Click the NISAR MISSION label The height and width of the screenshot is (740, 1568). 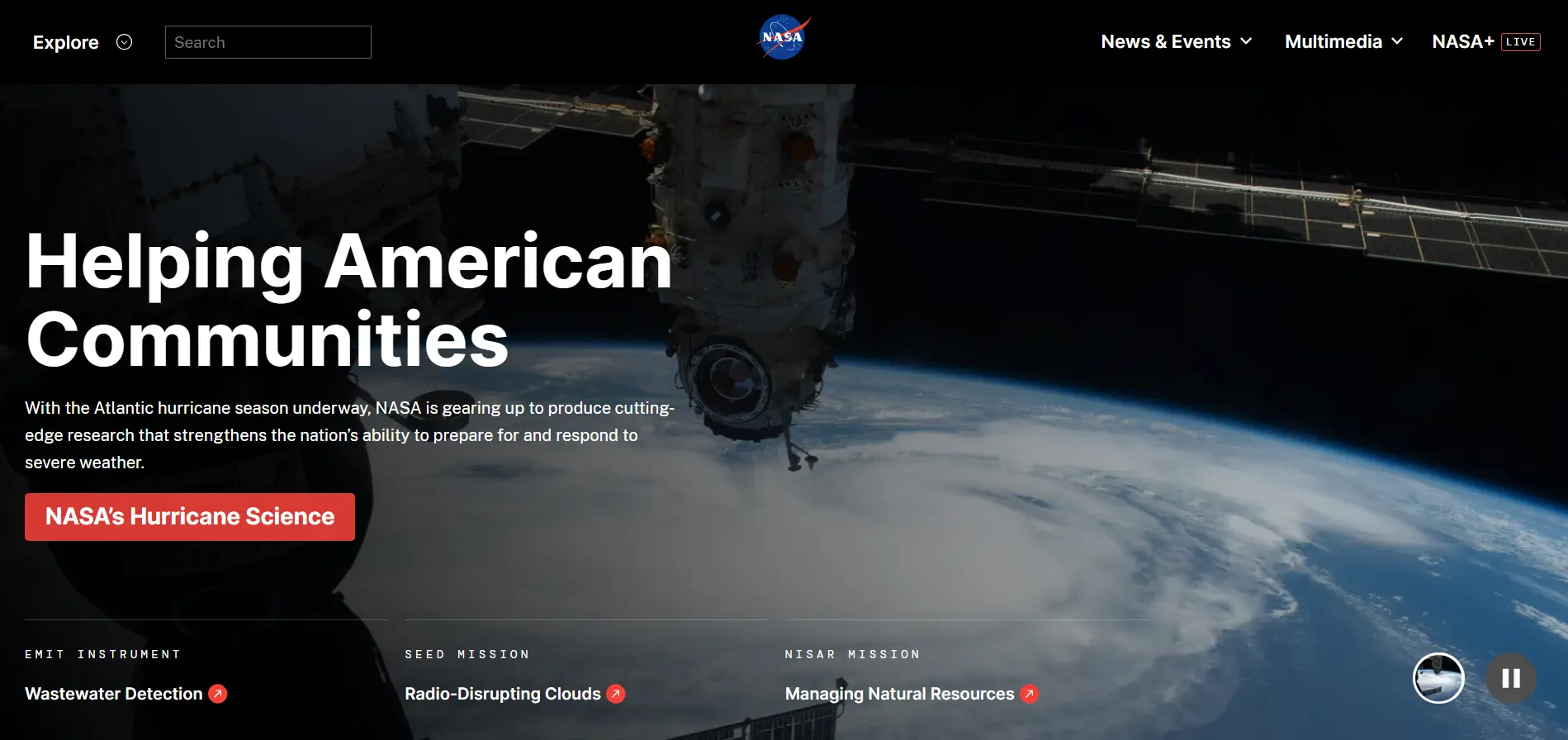pos(852,654)
